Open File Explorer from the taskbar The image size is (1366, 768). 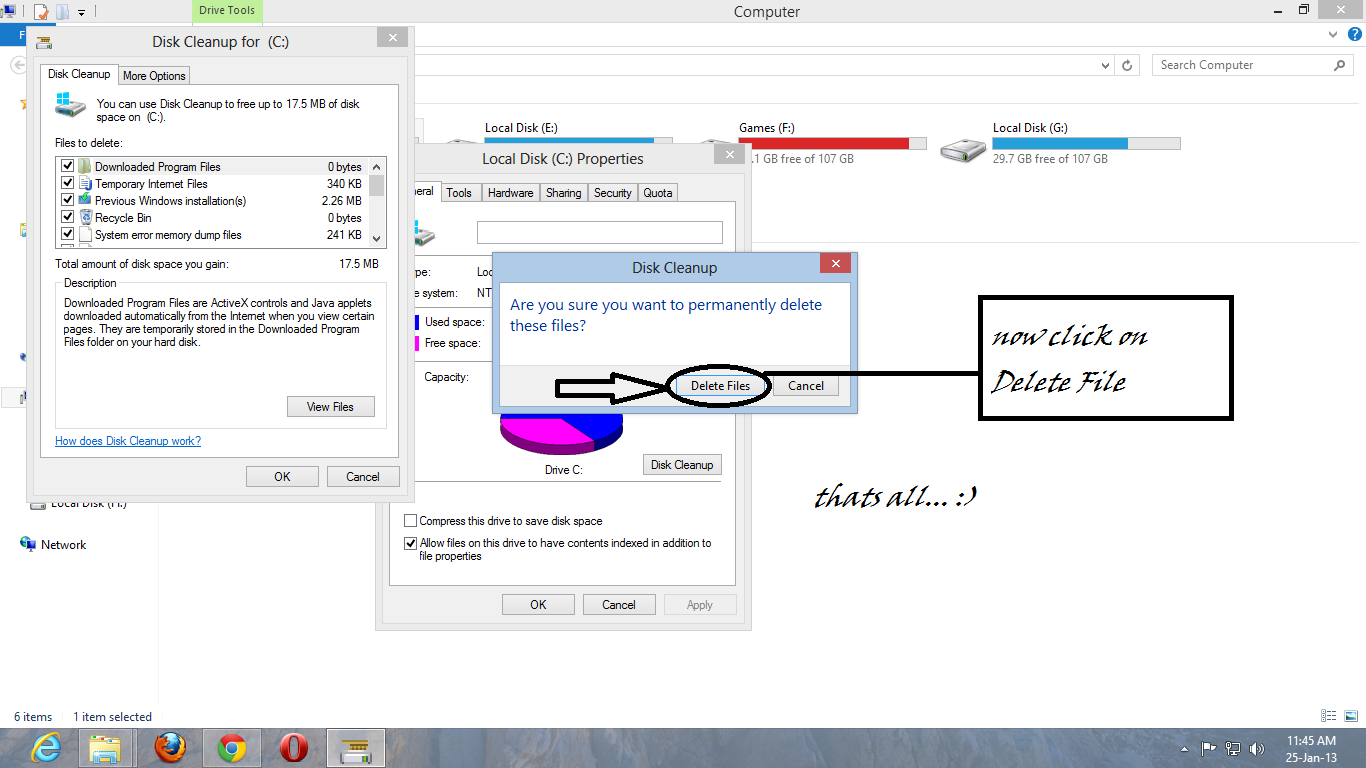pos(106,747)
